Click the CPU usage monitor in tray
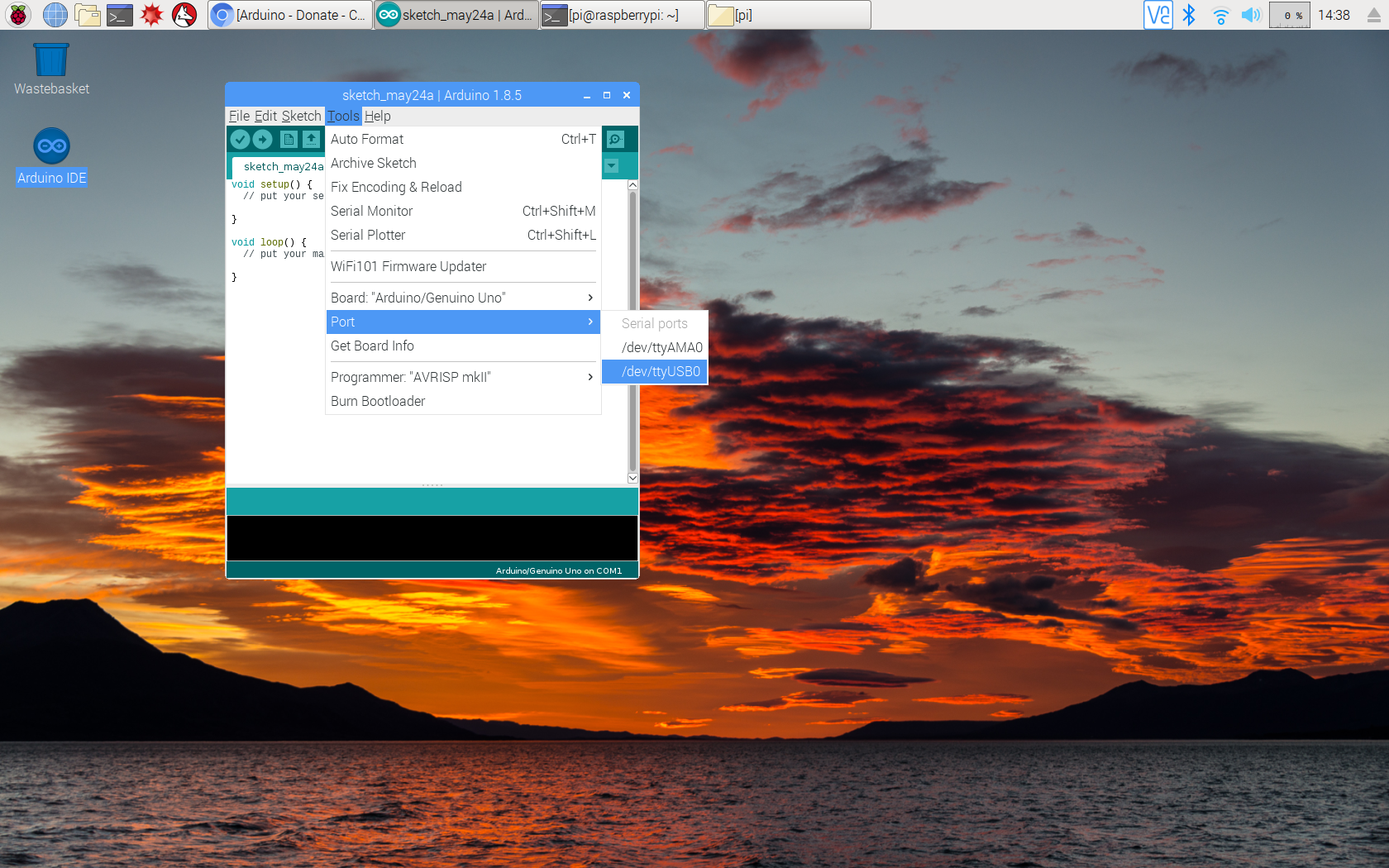1389x868 pixels. tap(1290, 15)
